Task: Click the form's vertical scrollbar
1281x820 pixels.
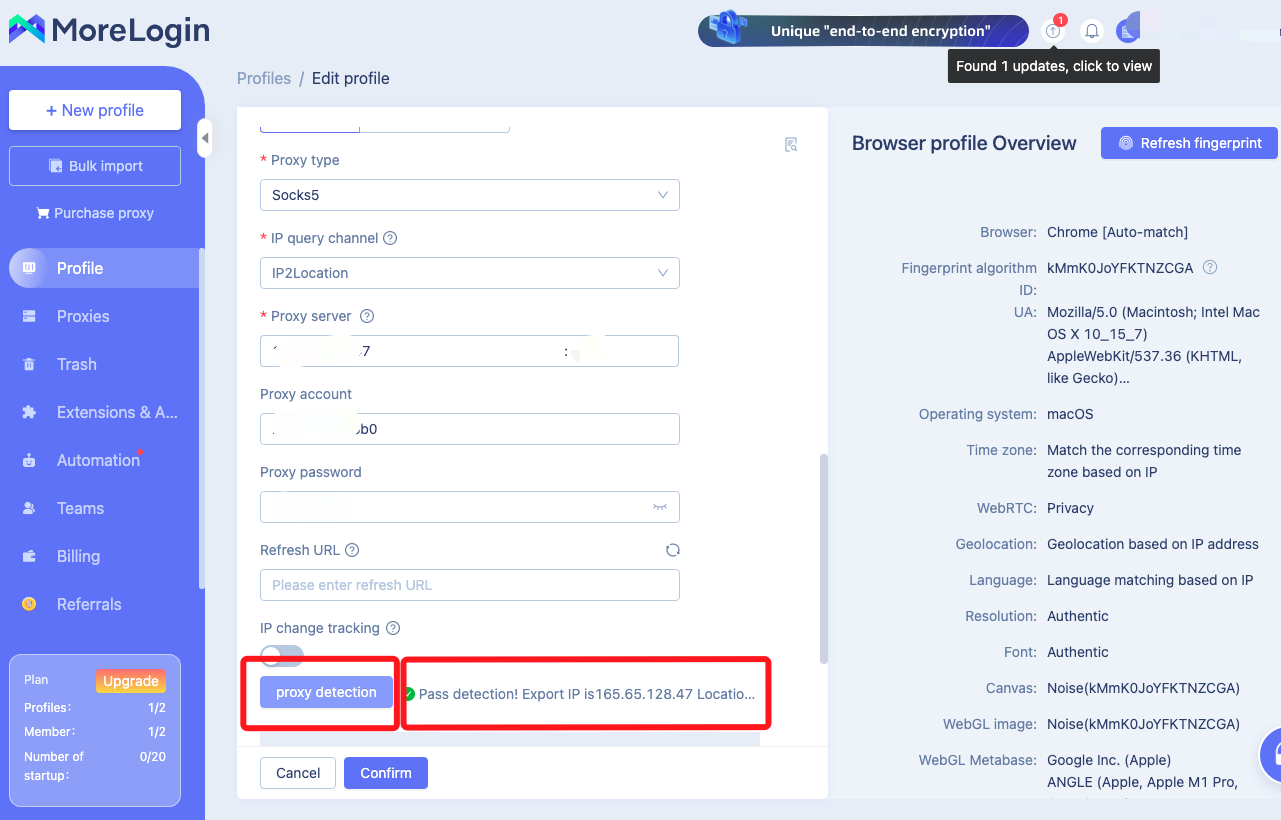Action: point(824,558)
